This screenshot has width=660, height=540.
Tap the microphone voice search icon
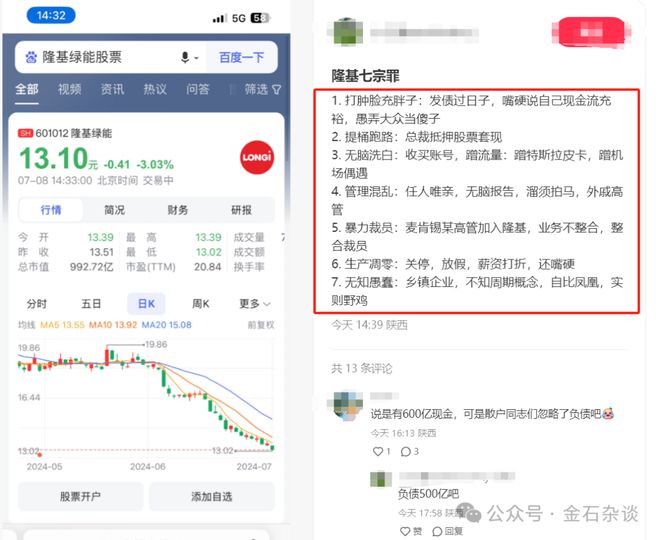[x=185, y=57]
